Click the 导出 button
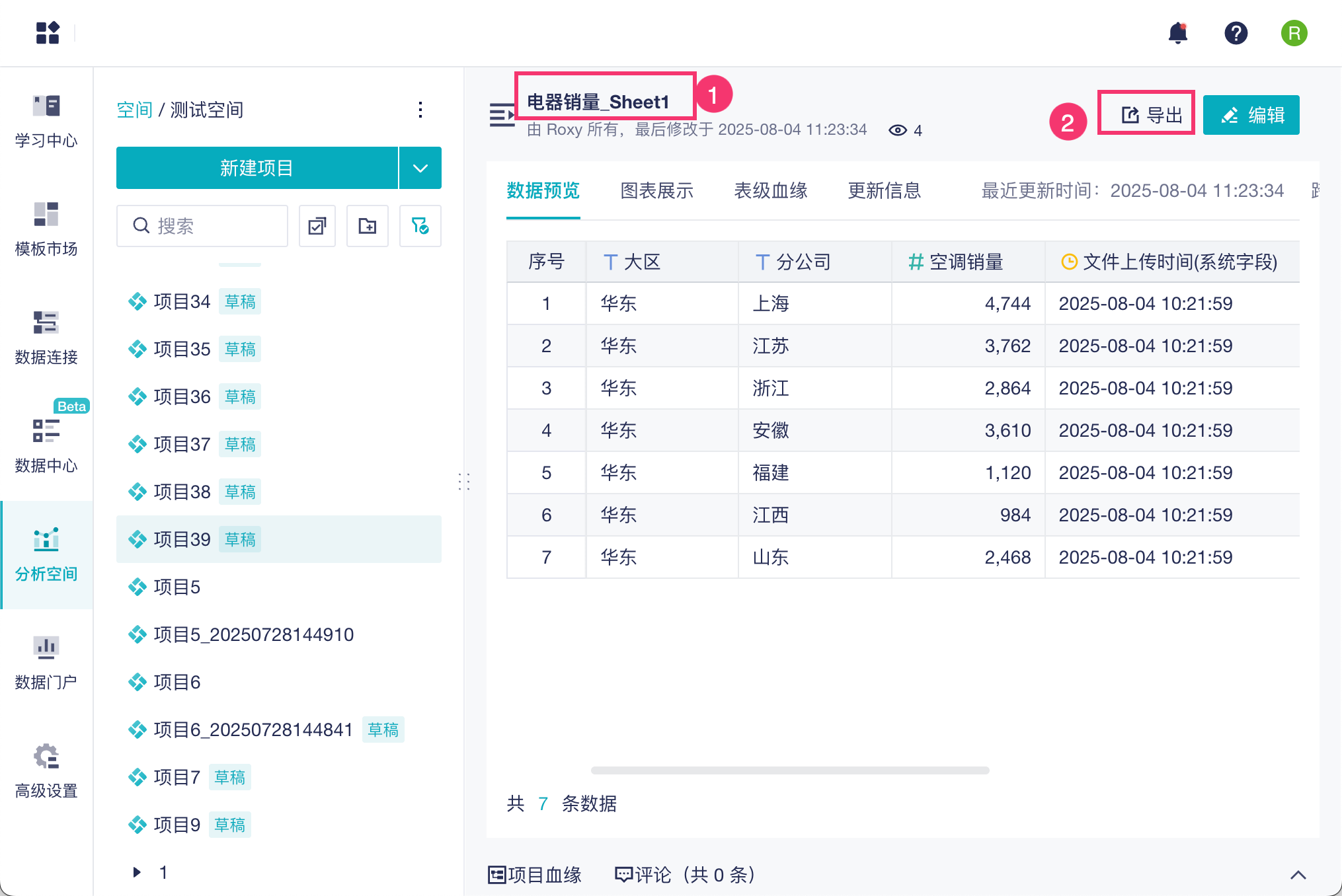This screenshot has width=1342, height=896. (x=1152, y=115)
